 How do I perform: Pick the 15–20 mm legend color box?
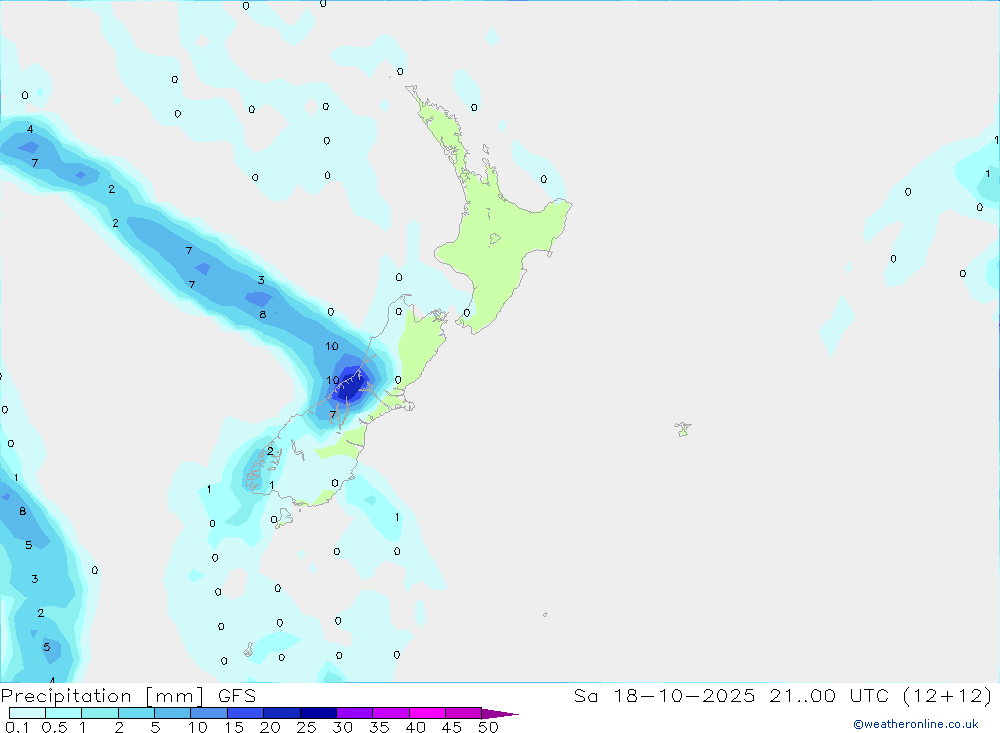246,713
